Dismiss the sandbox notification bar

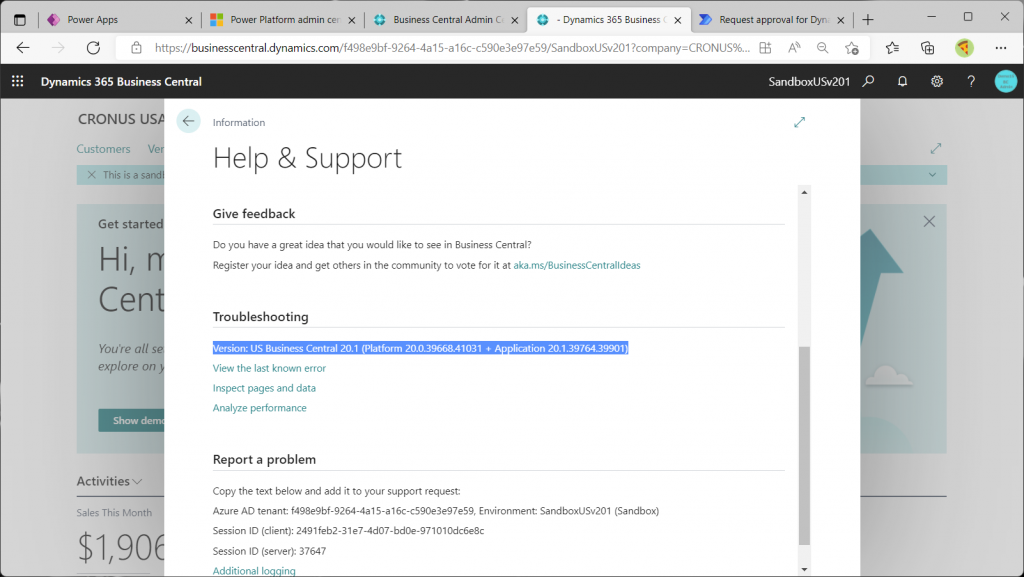(91, 175)
